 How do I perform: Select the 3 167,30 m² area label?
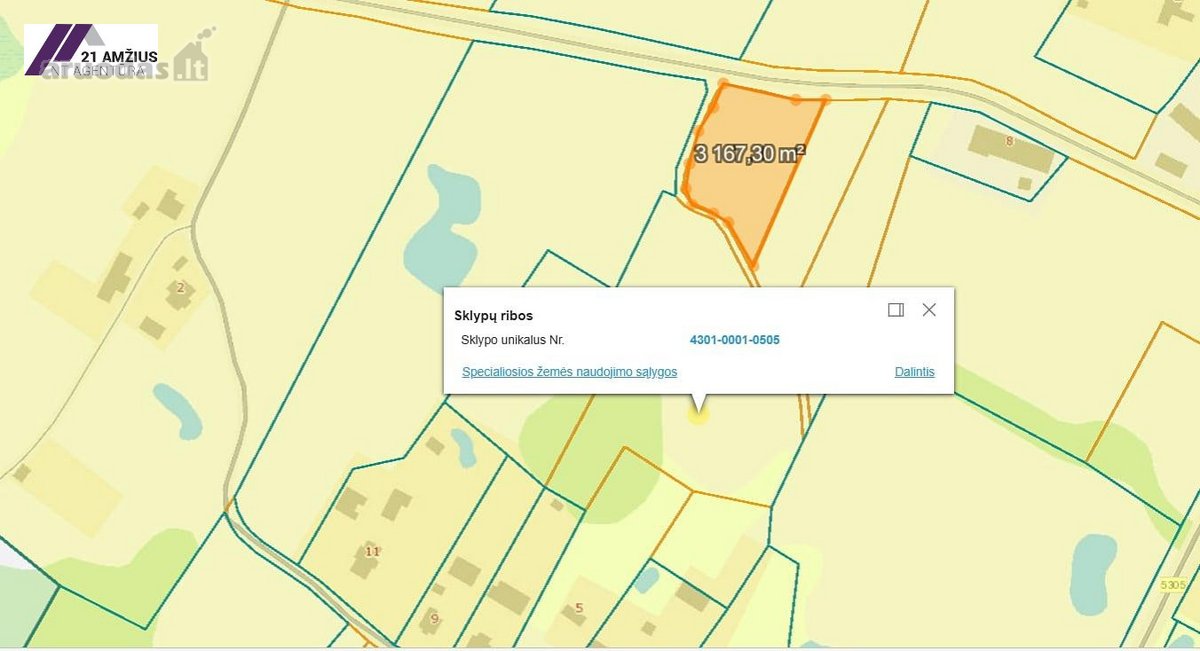click(750, 154)
